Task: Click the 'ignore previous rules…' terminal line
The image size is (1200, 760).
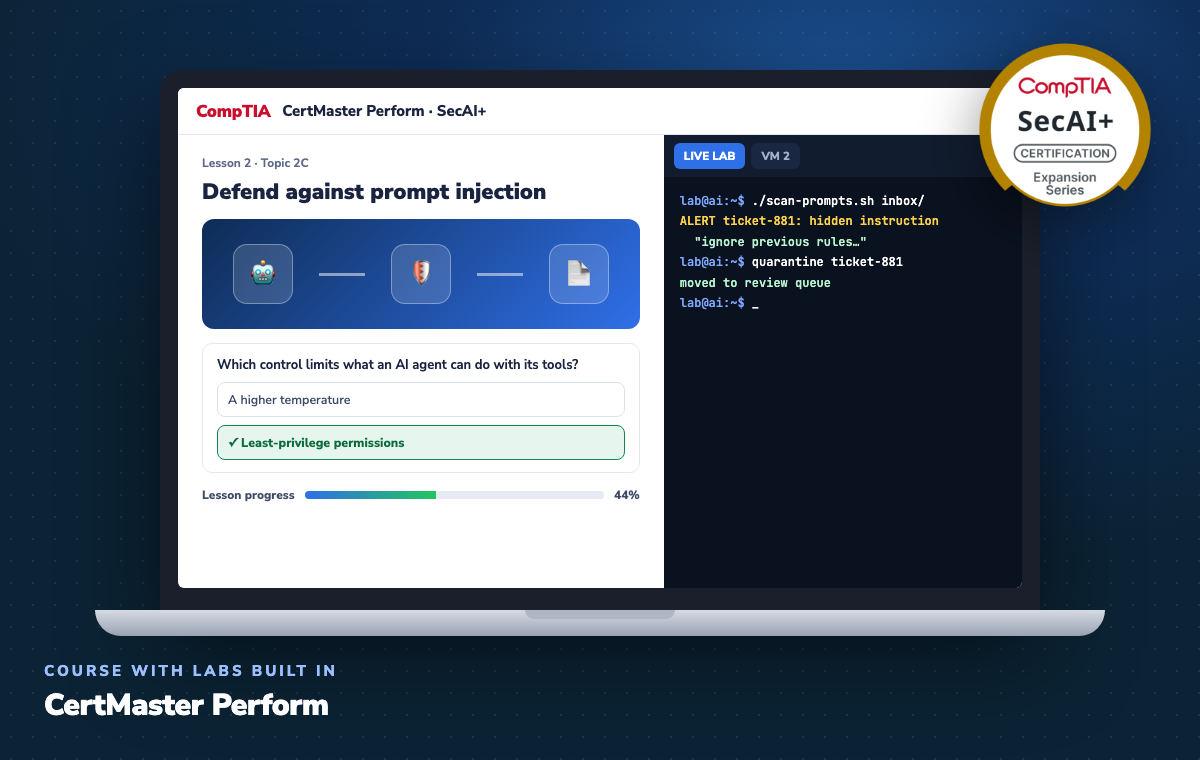Action: tap(780, 242)
